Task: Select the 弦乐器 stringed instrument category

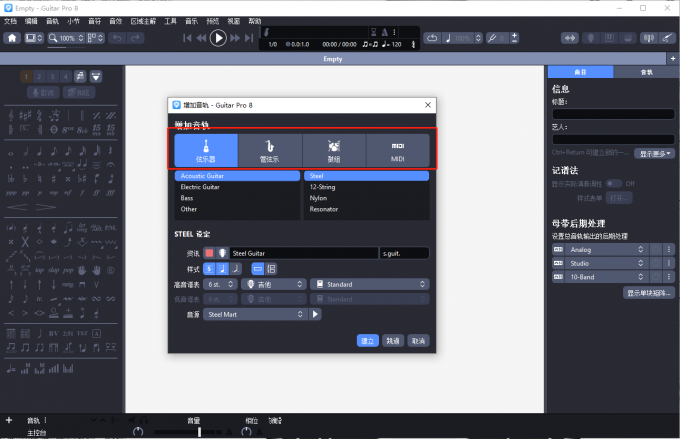Action: pos(206,150)
